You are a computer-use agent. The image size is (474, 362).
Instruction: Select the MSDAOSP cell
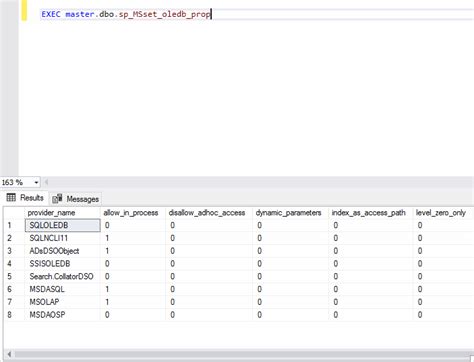point(63,314)
